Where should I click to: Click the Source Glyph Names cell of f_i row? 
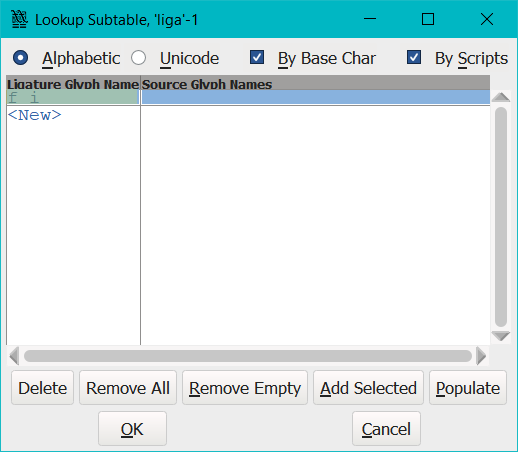(316, 98)
